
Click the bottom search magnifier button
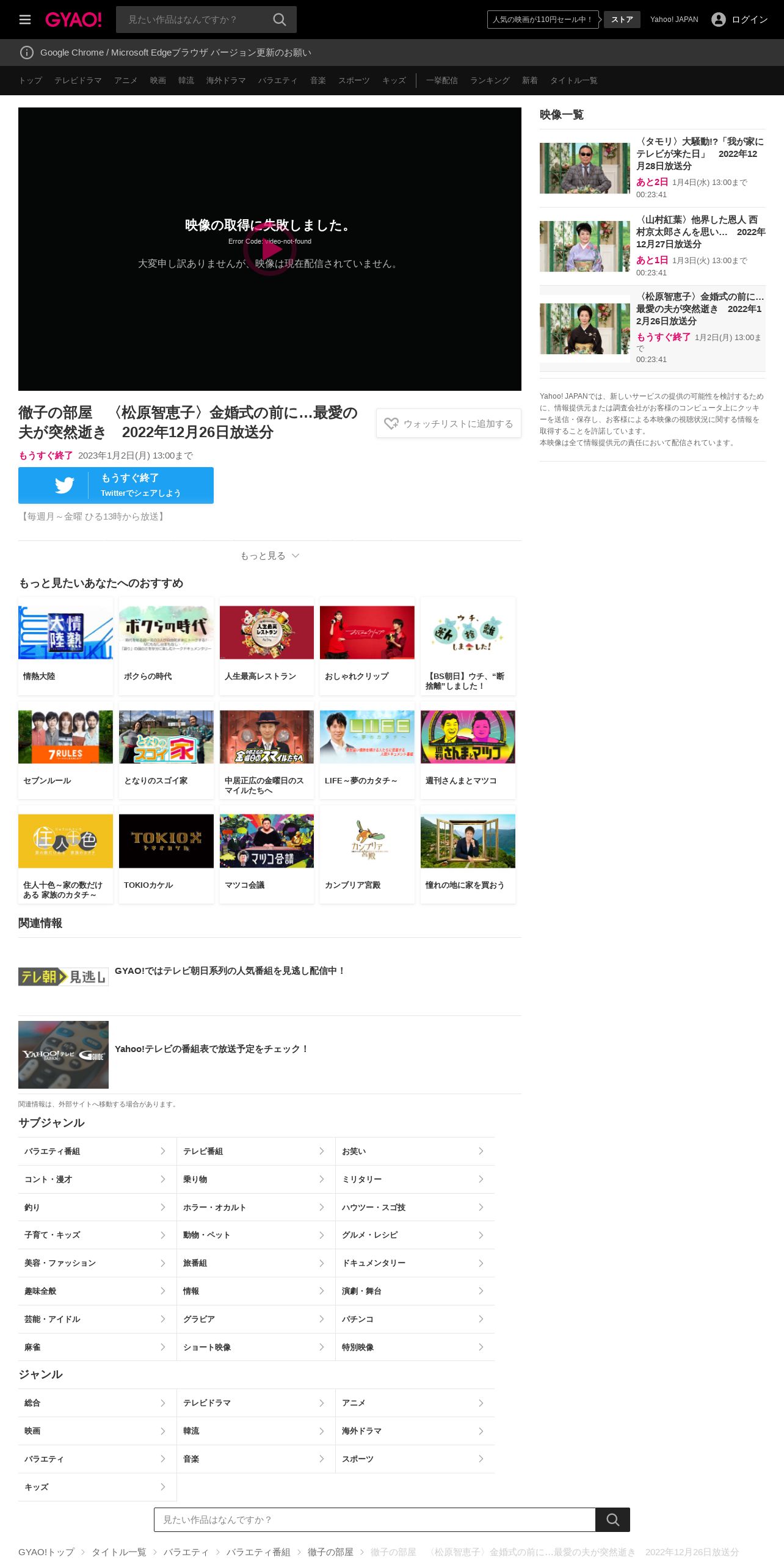tap(613, 1520)
